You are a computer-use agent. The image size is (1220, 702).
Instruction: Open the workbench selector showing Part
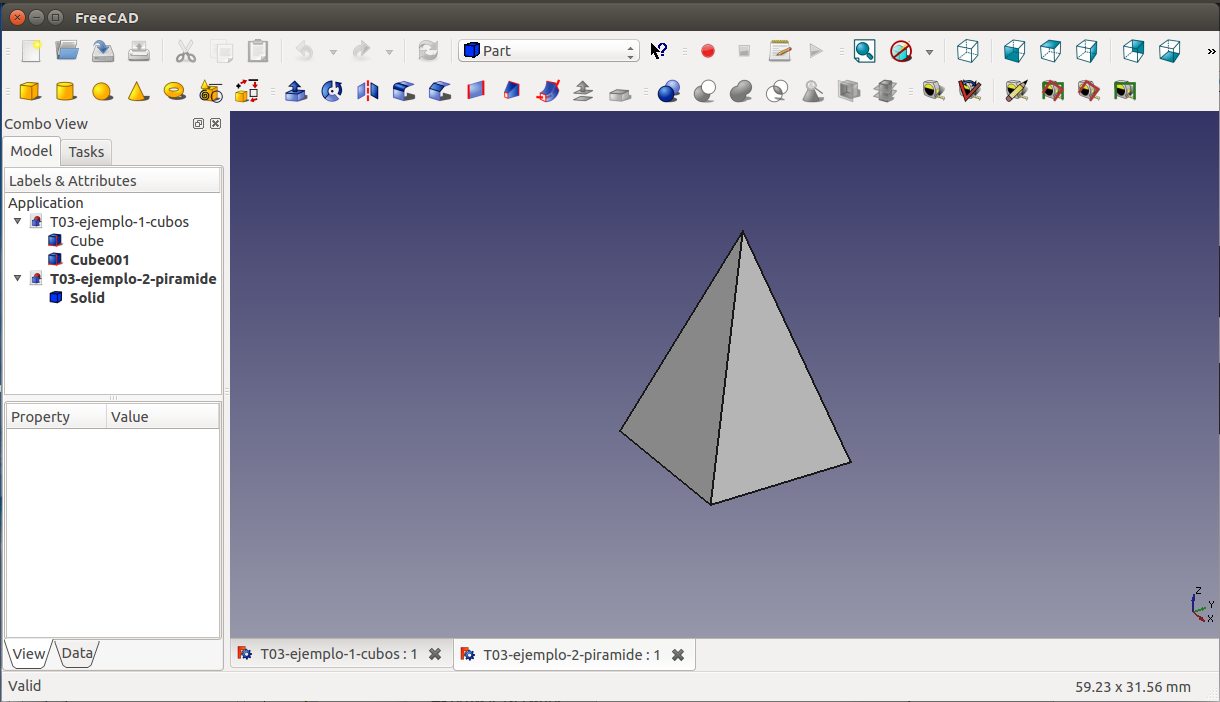coord(548,51)
